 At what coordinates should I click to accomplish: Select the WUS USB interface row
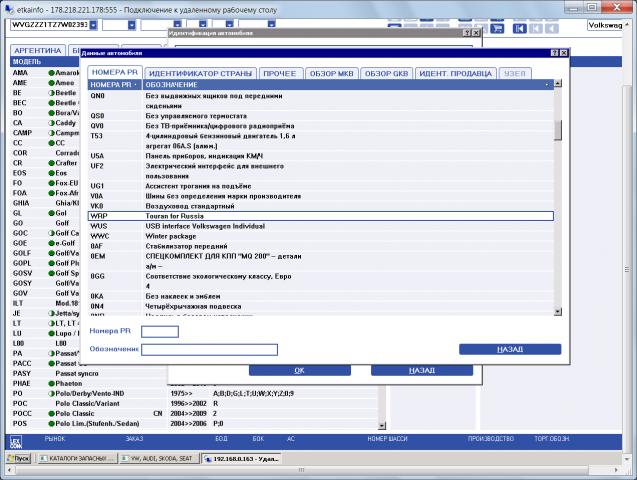click(321, 226)
